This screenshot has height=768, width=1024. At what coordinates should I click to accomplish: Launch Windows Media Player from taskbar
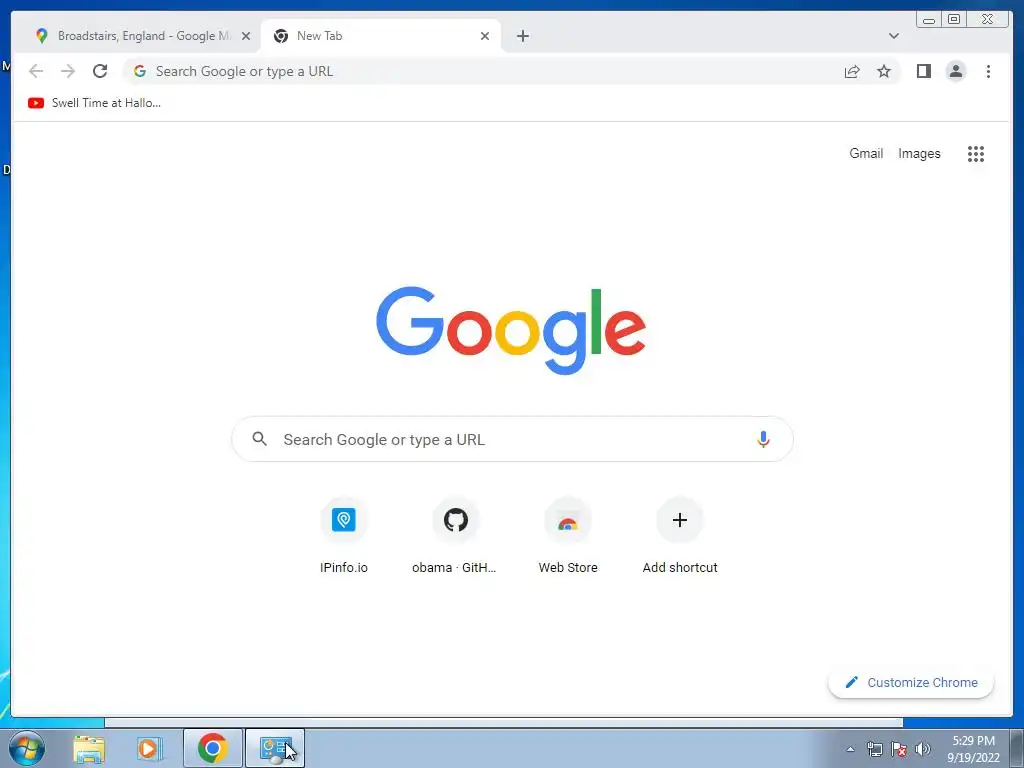(150, 748)
